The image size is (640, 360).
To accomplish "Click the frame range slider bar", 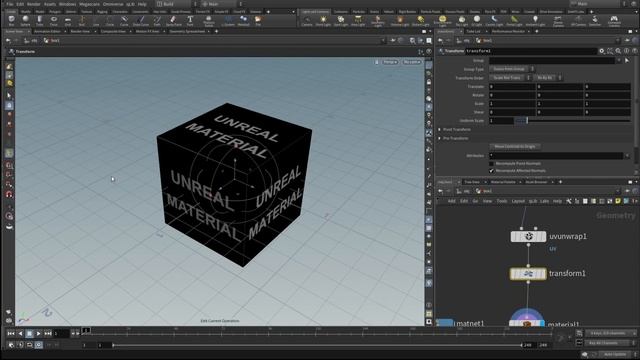I will [x=318, y=345].
